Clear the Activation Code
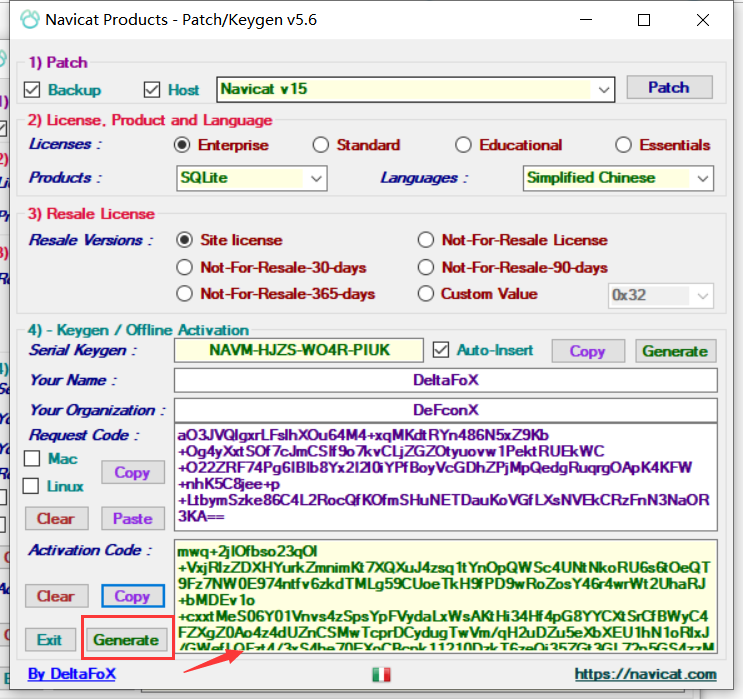 [56, 596]
